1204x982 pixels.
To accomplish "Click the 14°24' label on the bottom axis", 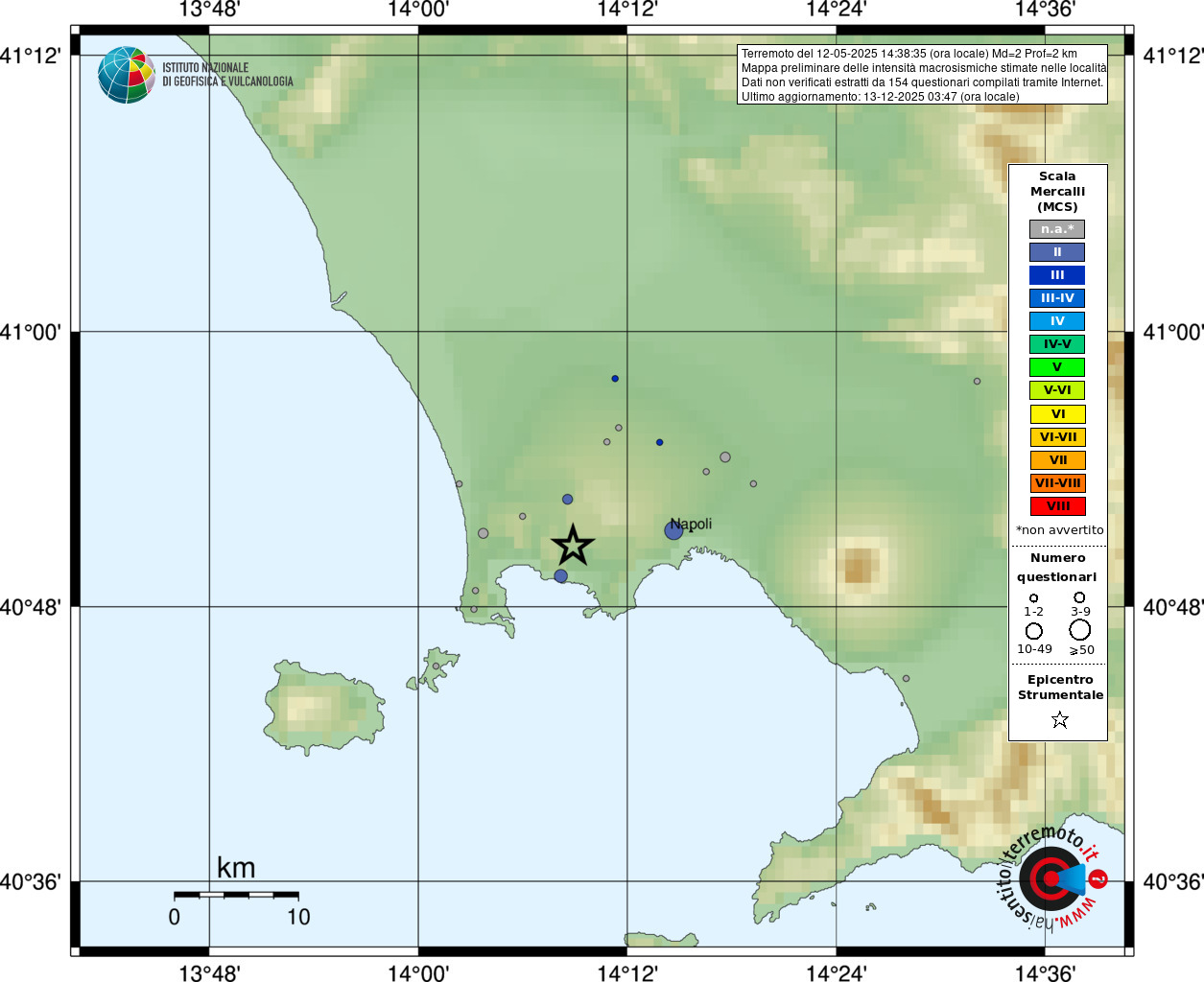I will (x=837, y=972).
